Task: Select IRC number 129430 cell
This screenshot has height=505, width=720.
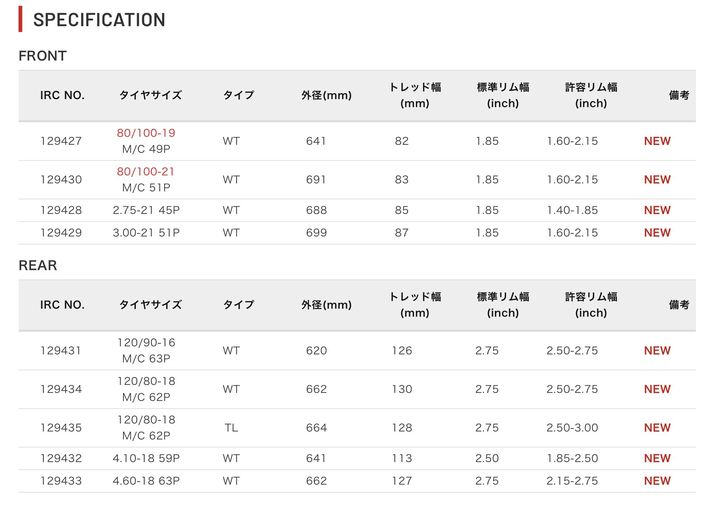Action: (61, 180)
